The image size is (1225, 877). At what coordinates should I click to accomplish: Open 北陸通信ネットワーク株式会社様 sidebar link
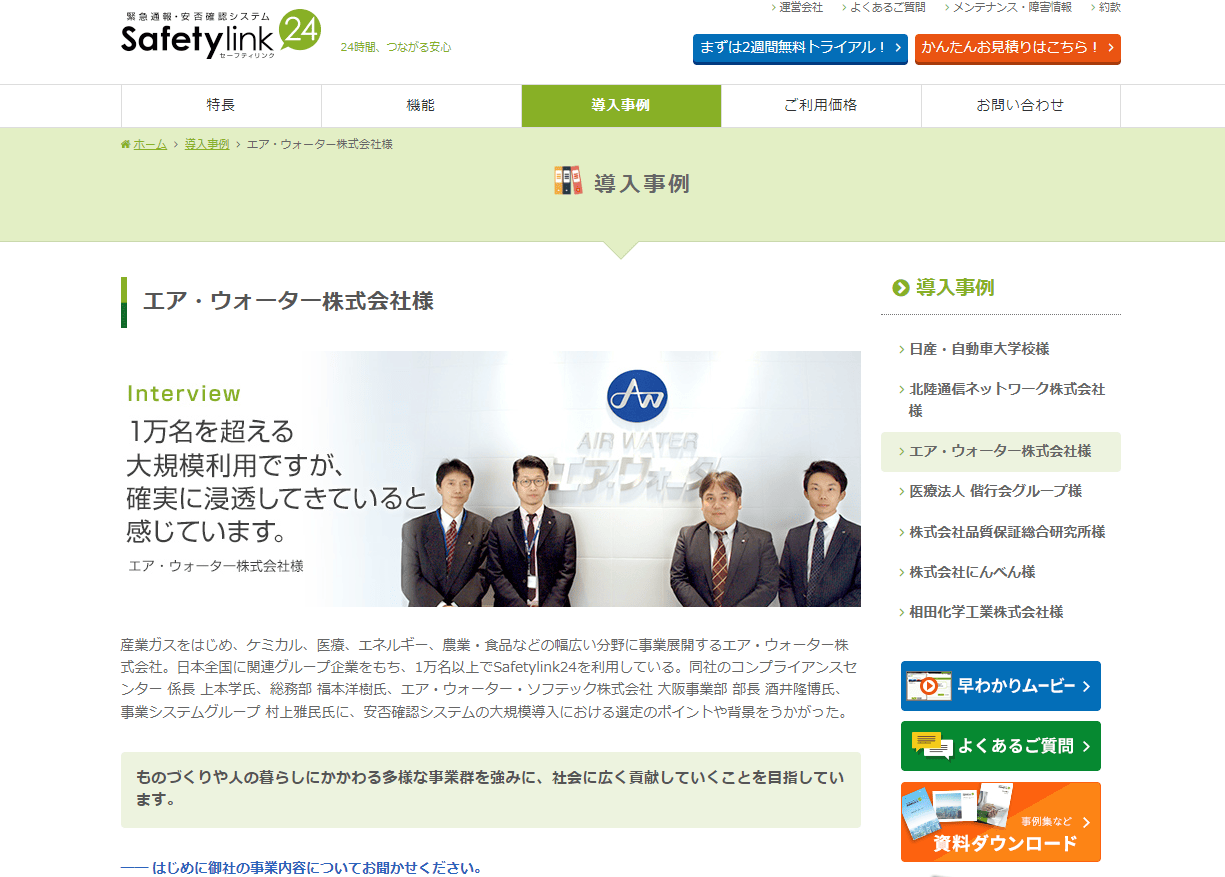1007,400
